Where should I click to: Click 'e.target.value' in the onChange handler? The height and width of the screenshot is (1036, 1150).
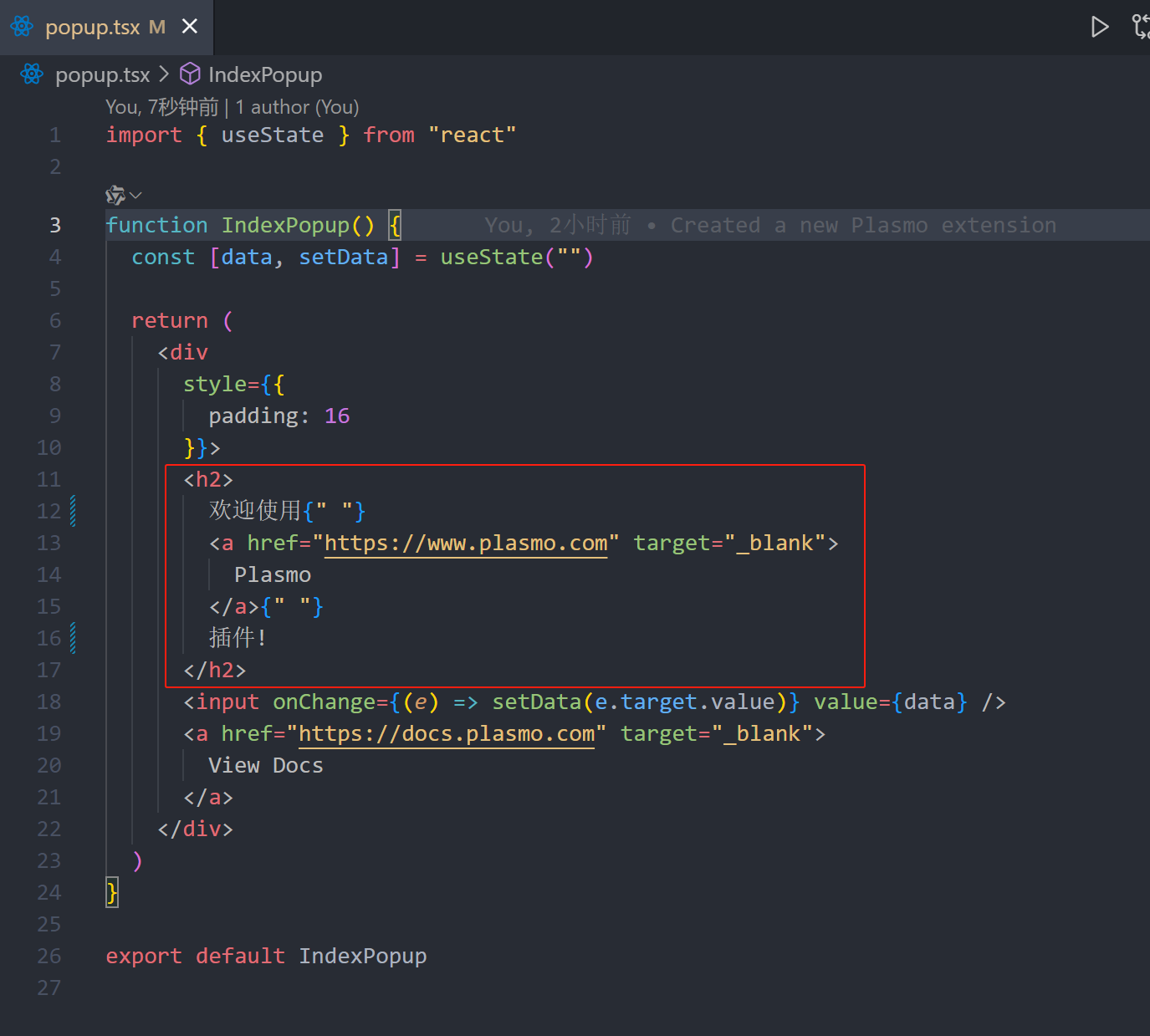click(685, 702)
